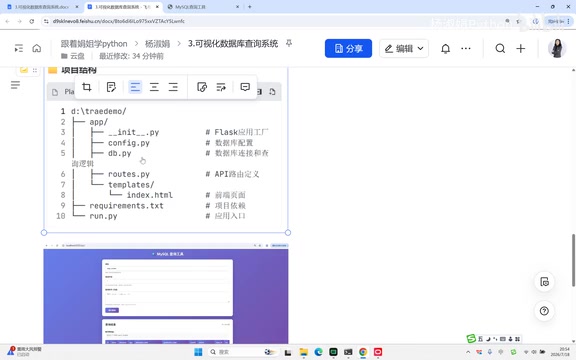
Task: Open breadcrumb 跟着娟姐学python
Action: click(94, 44)
